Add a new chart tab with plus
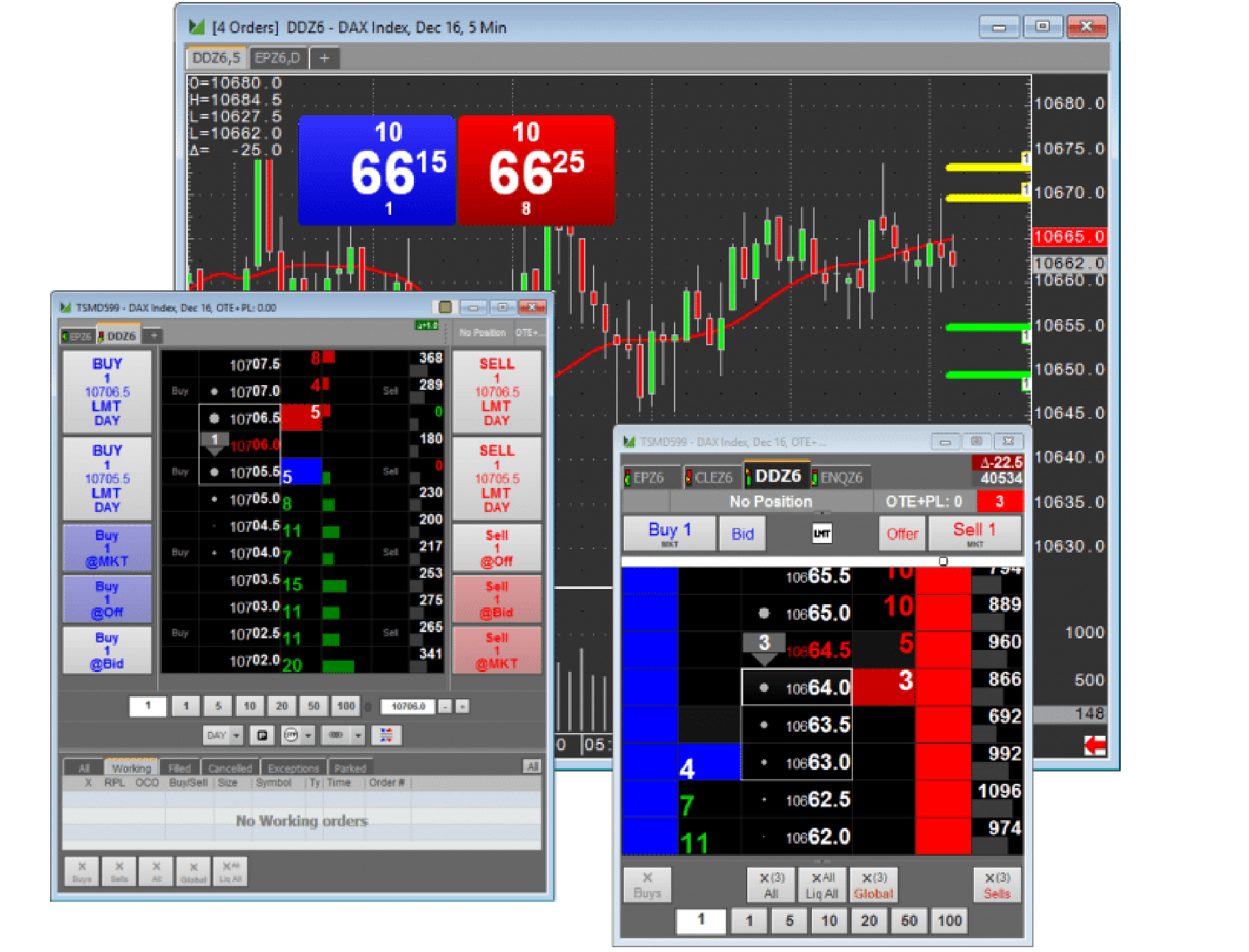Screen dimensions: 1249x952 pyautogui.click(x=325, y=58)
